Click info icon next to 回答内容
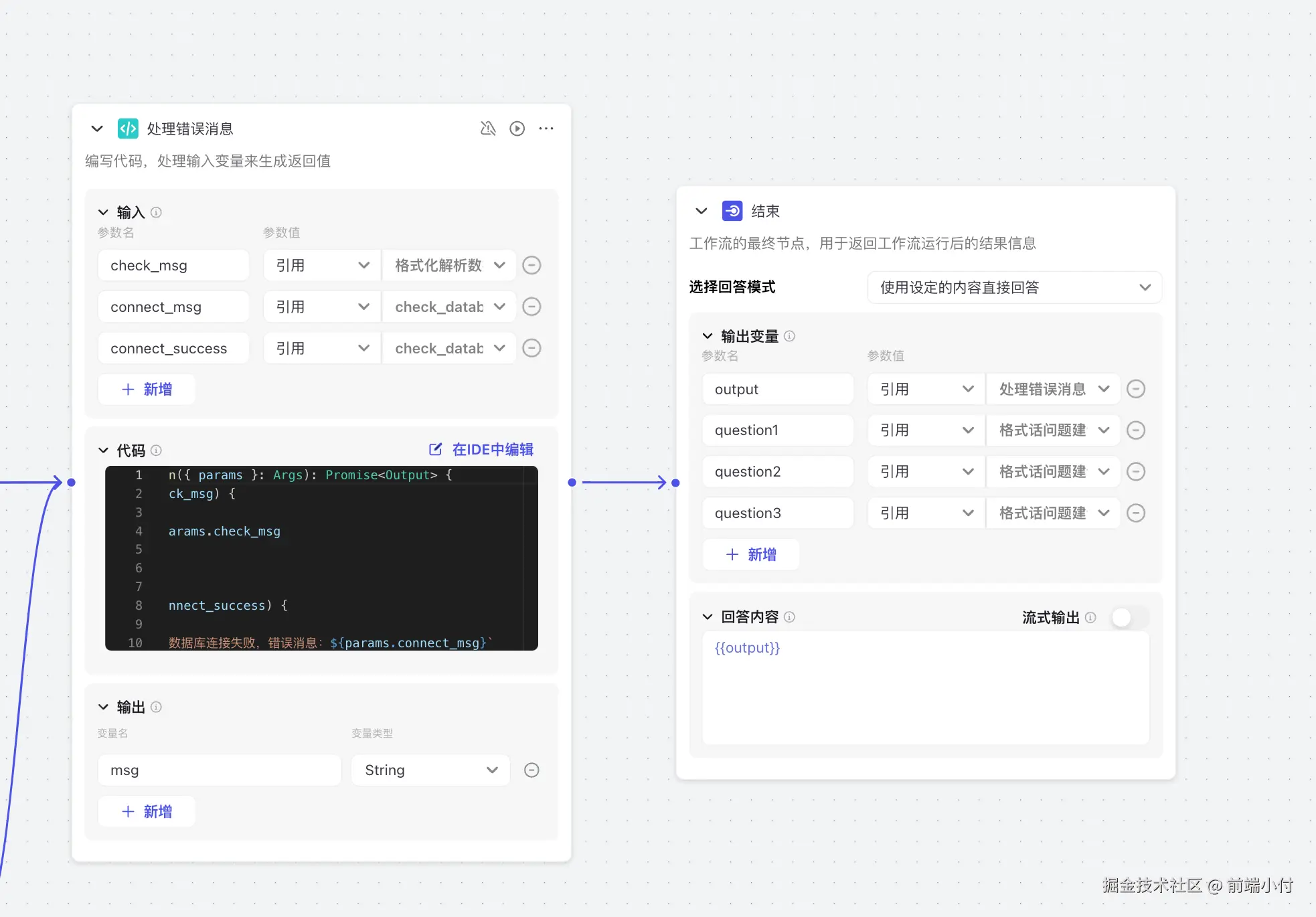The width and height of the screenshot is (1316, 917). pos(789,617)
